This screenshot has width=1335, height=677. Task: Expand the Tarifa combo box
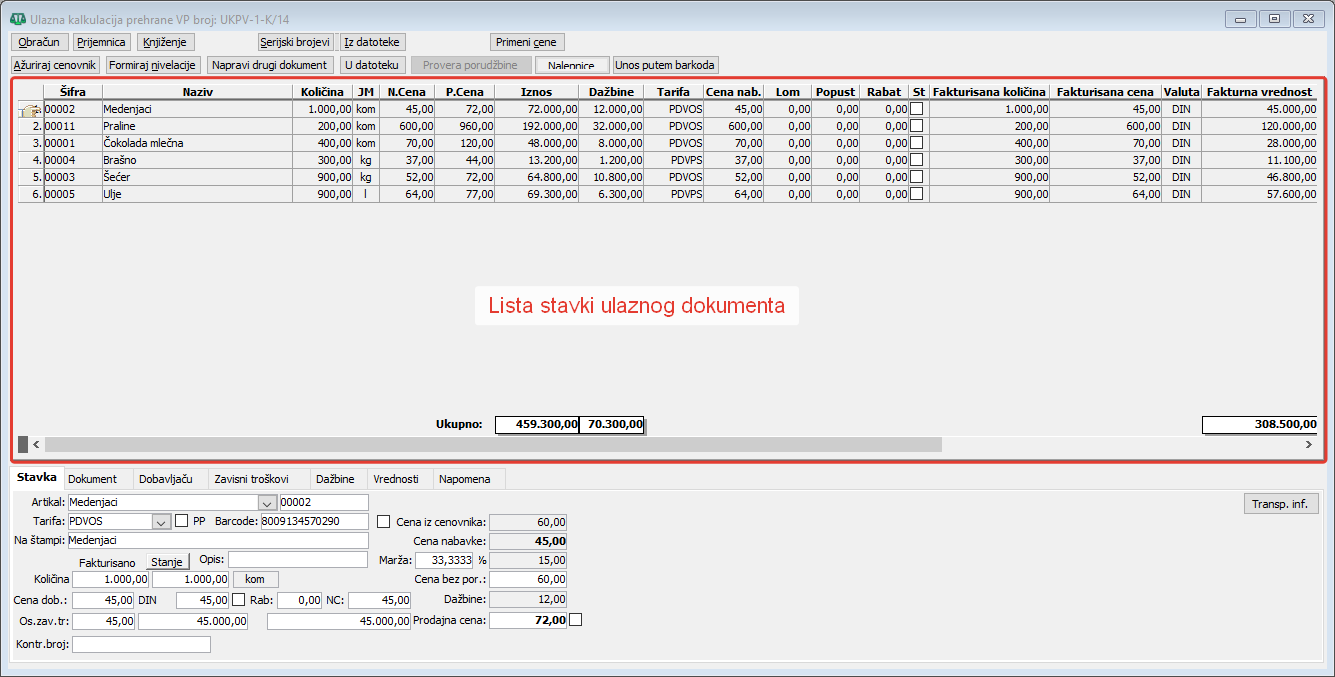point(161,521)
